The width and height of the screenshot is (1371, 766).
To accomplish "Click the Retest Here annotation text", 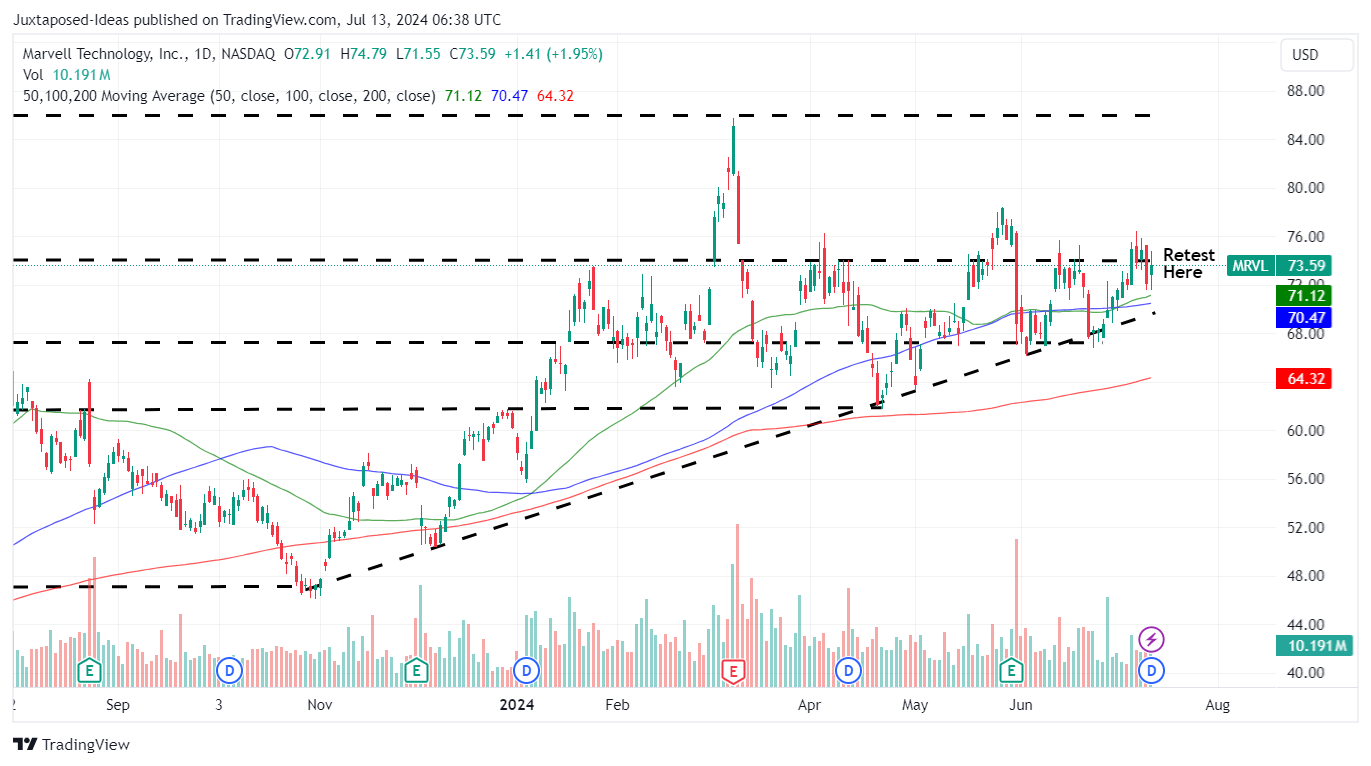I will [x=1188, y=263].
